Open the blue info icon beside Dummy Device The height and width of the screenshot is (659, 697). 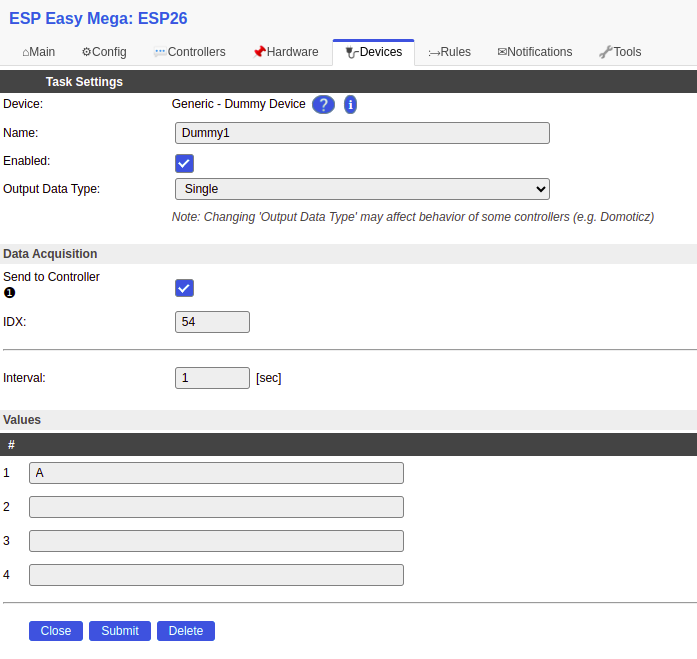coord(350,104)
